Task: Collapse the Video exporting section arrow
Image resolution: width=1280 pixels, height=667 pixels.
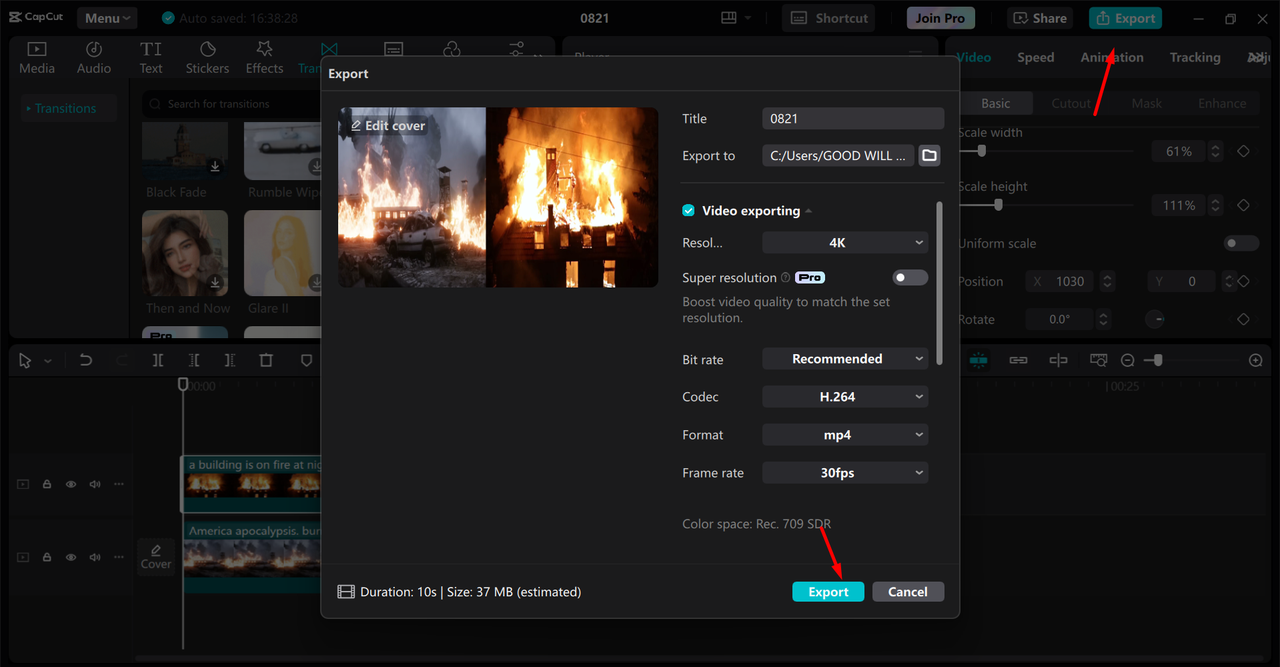Action: pos(809,211)
